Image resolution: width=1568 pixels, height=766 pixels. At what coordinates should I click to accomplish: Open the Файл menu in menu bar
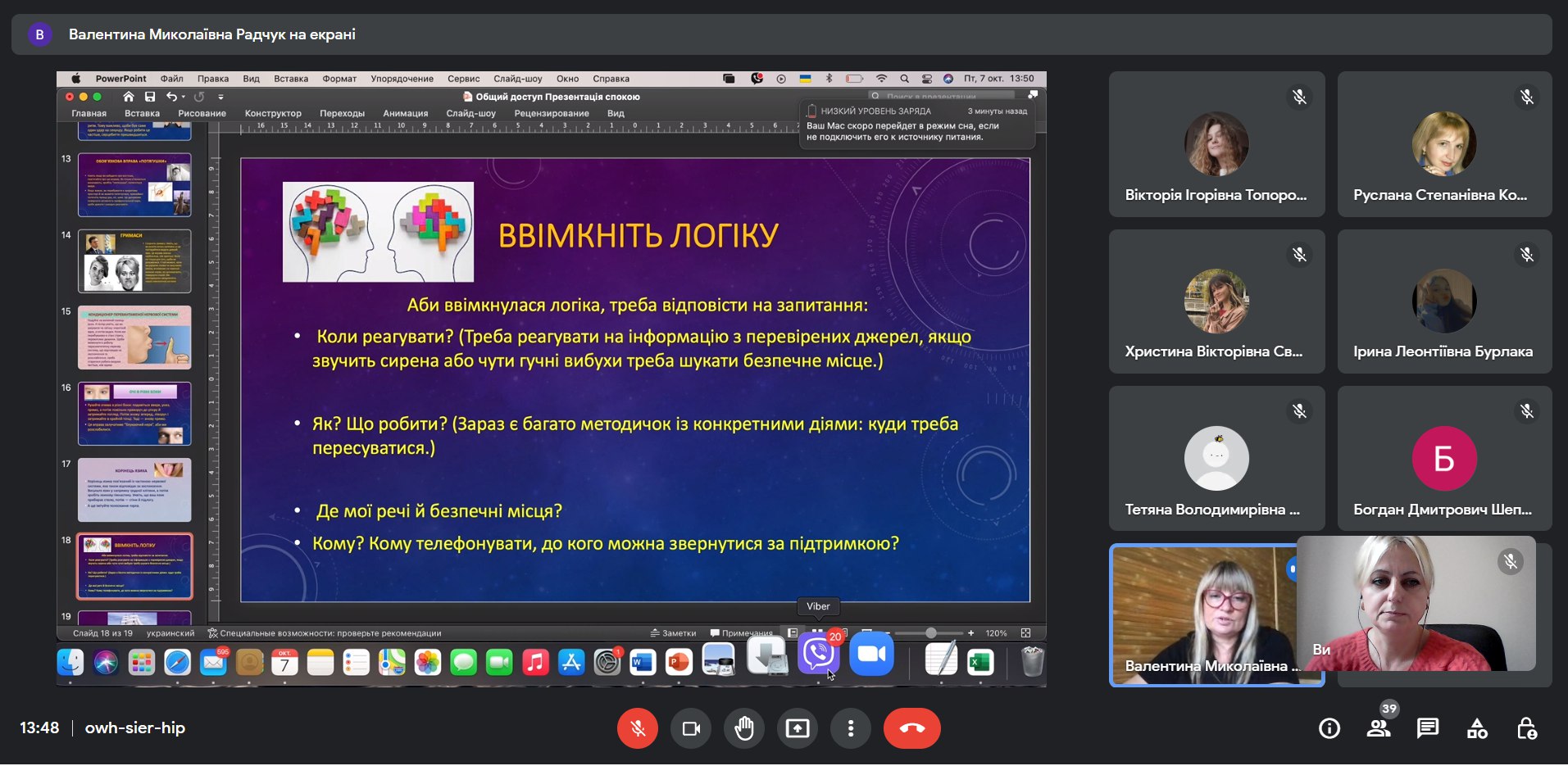tap(172, 79)
